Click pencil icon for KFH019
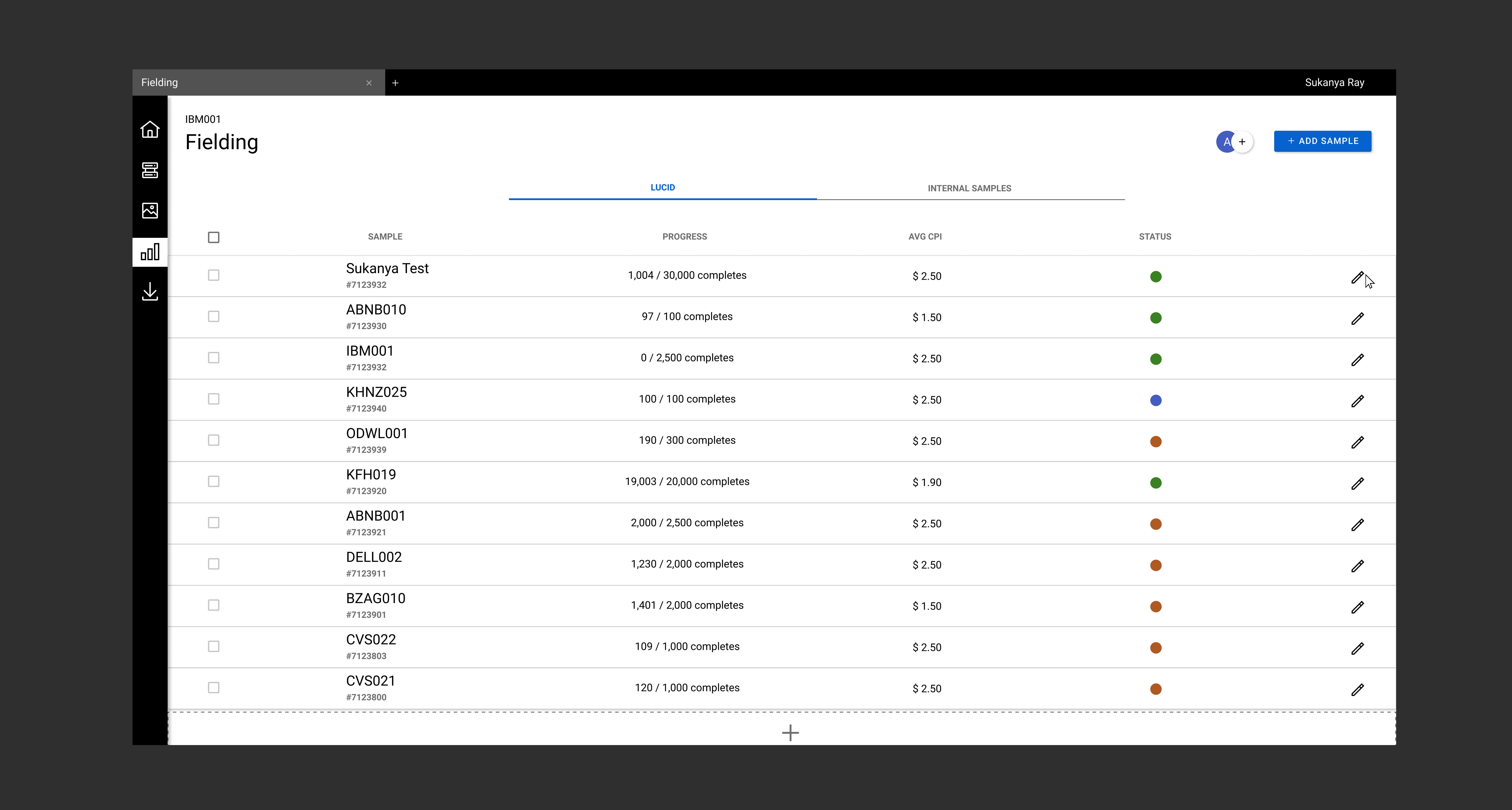This screenshot has height=810, width=1512. point(1357,484)
